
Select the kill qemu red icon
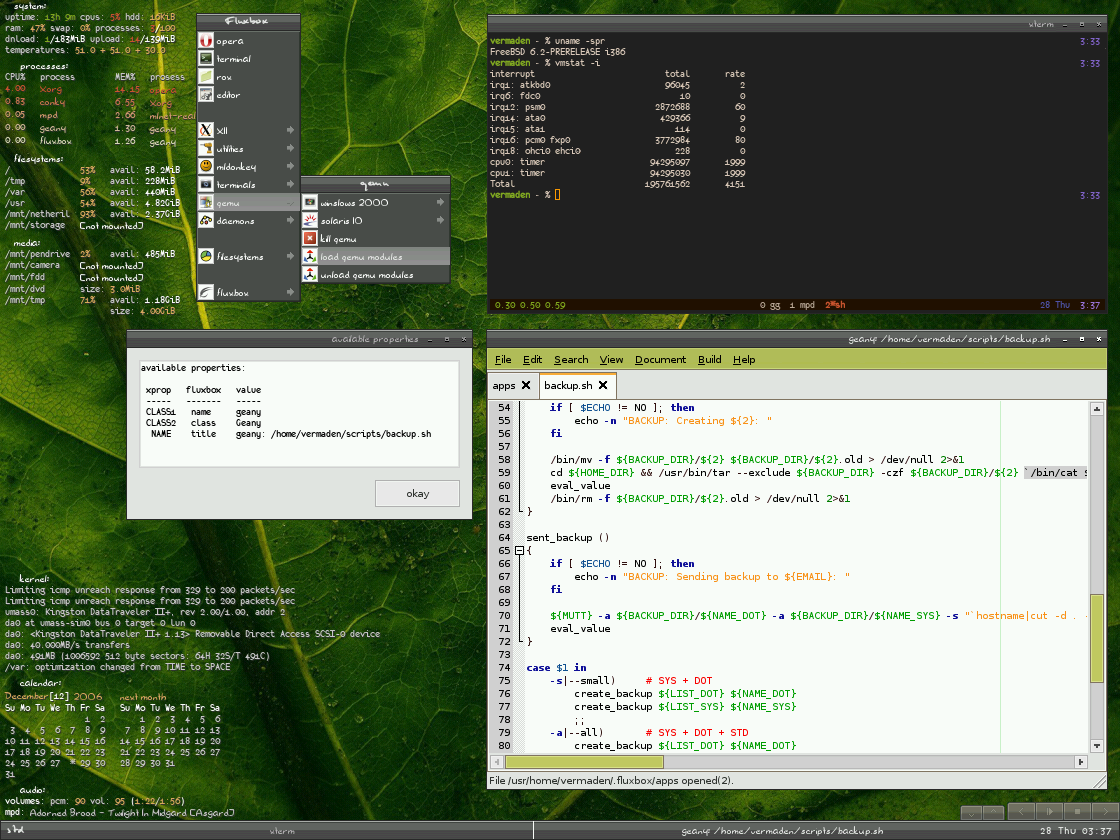pyautogui.click(x=311, y=239)
